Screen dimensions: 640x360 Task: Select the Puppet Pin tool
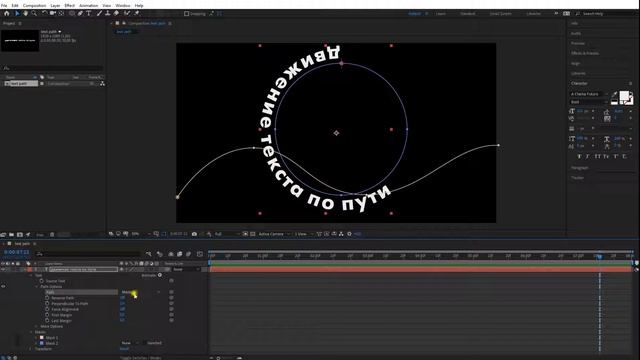coord(136,13)
